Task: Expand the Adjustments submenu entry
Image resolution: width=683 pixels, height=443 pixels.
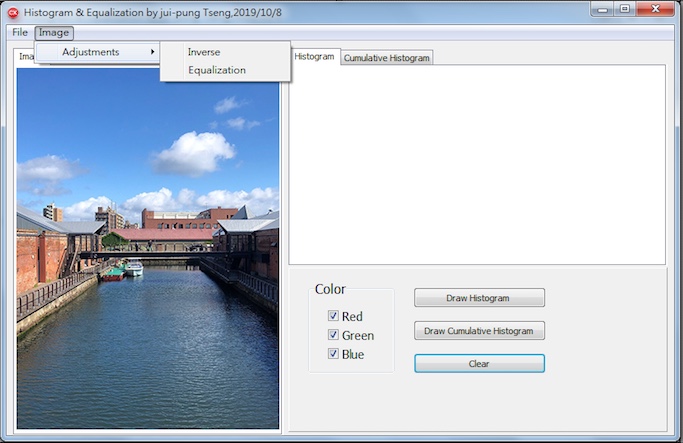Action: point(97,52)
